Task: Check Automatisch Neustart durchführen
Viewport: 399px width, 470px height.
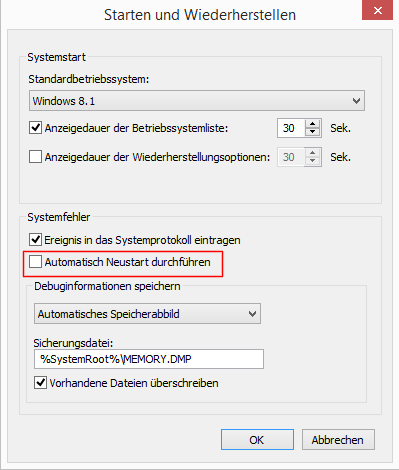Action: pos(35,262)
